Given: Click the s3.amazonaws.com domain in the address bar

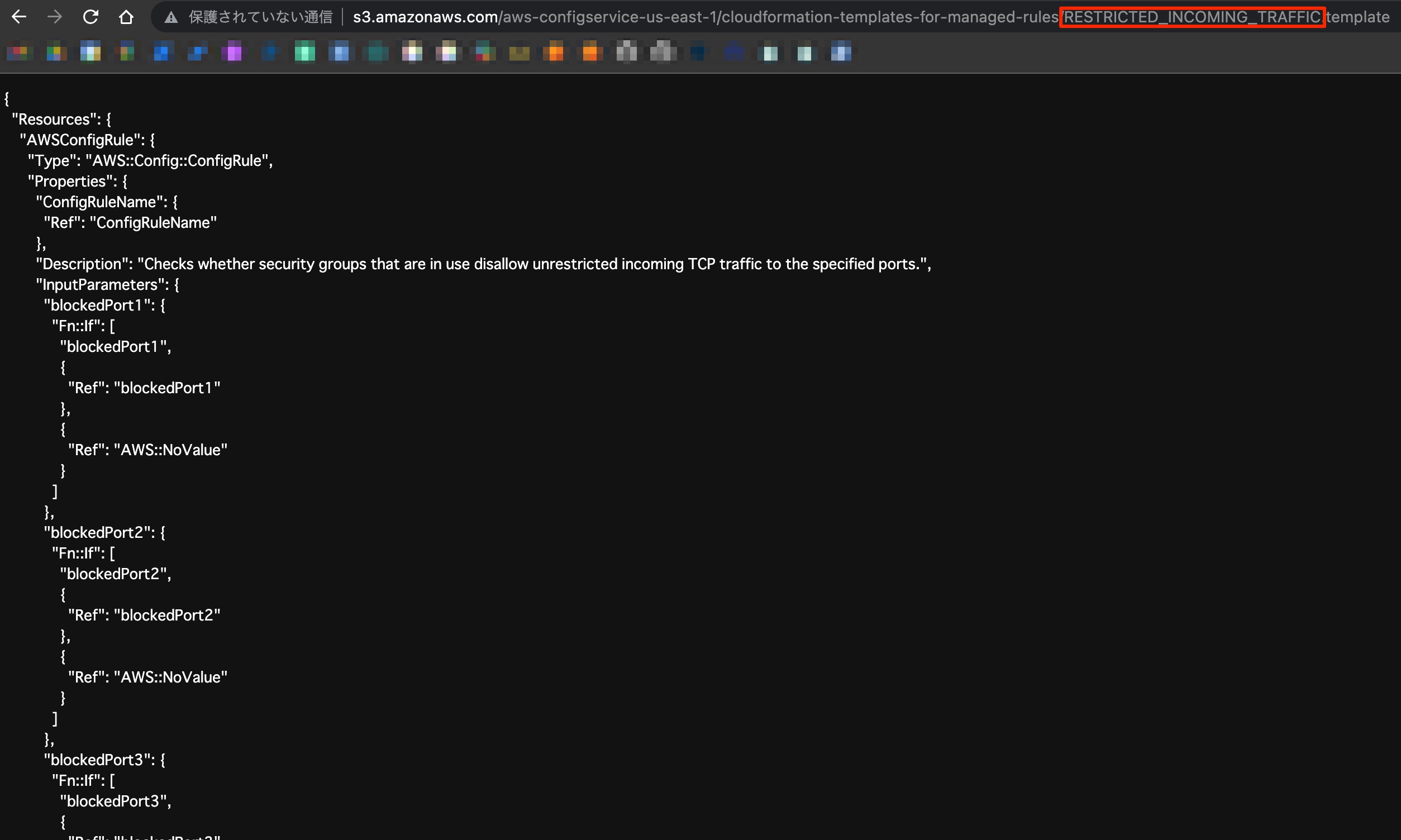Looking at the screenshot, I should pos(423,16).
